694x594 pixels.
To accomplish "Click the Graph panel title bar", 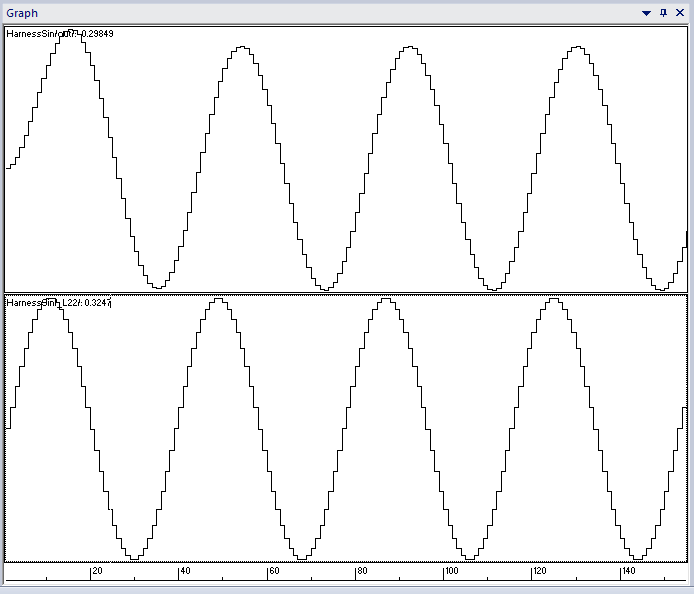I will pos(300,13).
